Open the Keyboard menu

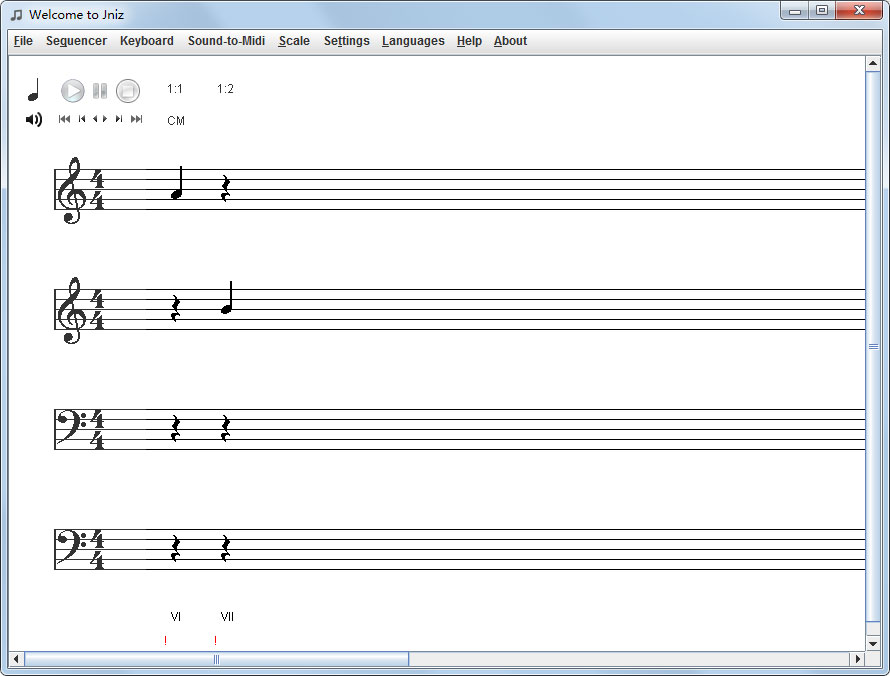pos(146,41)
